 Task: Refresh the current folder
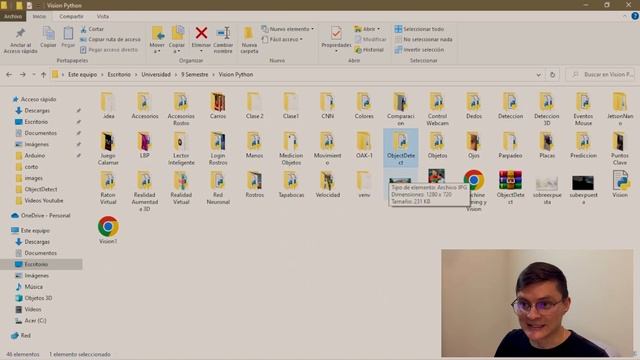[x=552, y=75]
